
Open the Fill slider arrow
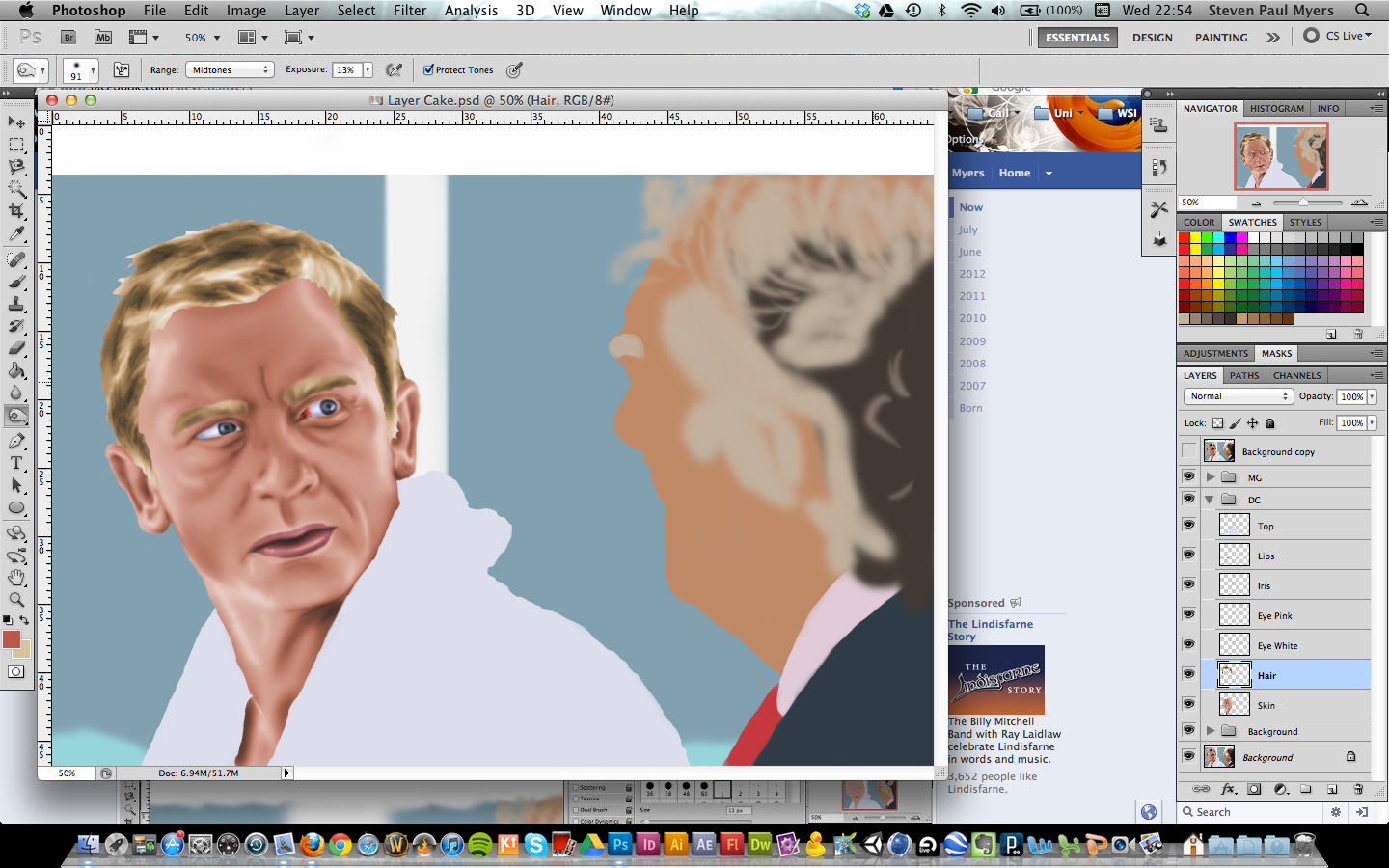1372,422
